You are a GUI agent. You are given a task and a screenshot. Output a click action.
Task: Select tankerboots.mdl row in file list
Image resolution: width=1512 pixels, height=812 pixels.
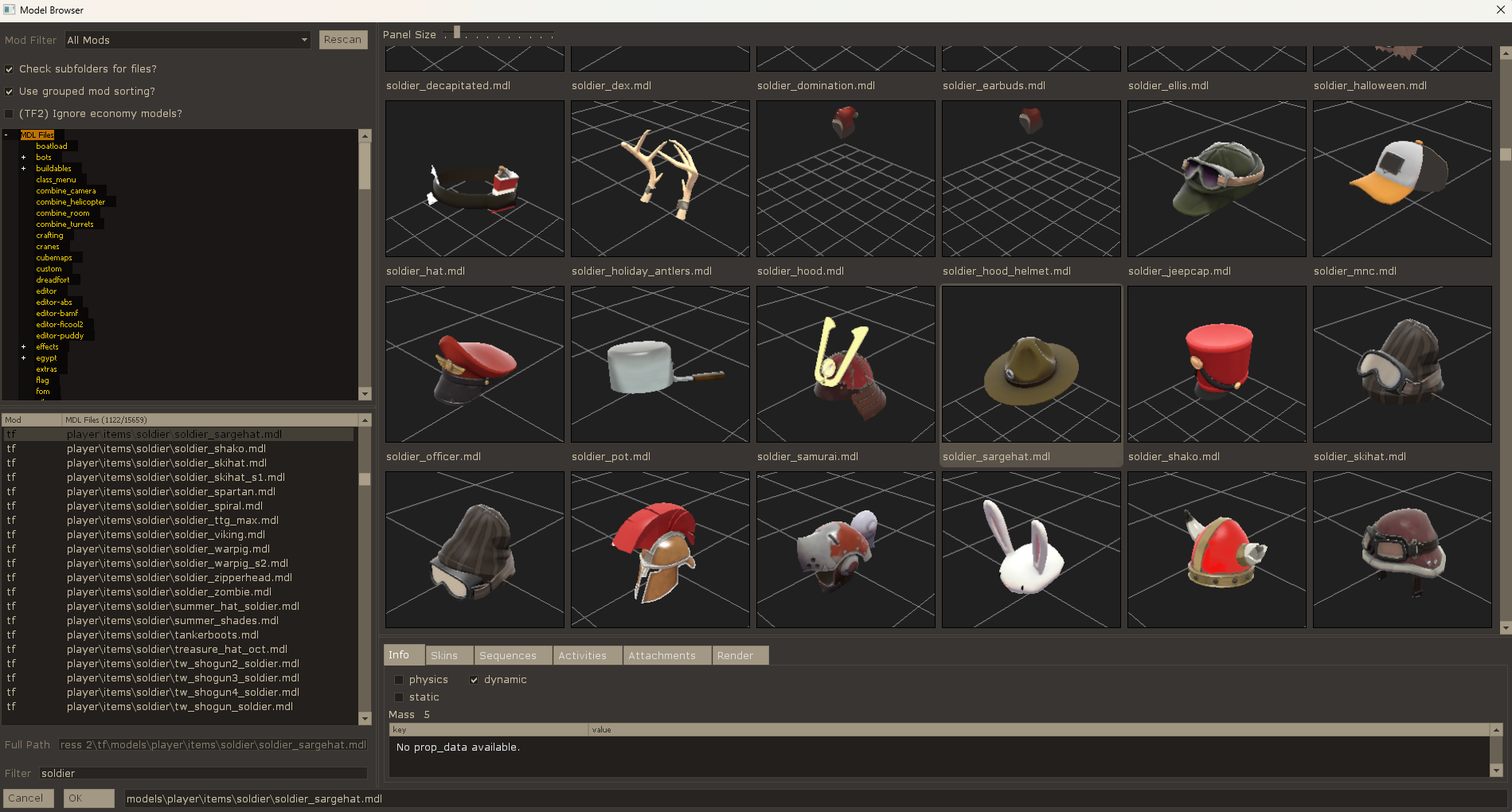tap(179, 635)
